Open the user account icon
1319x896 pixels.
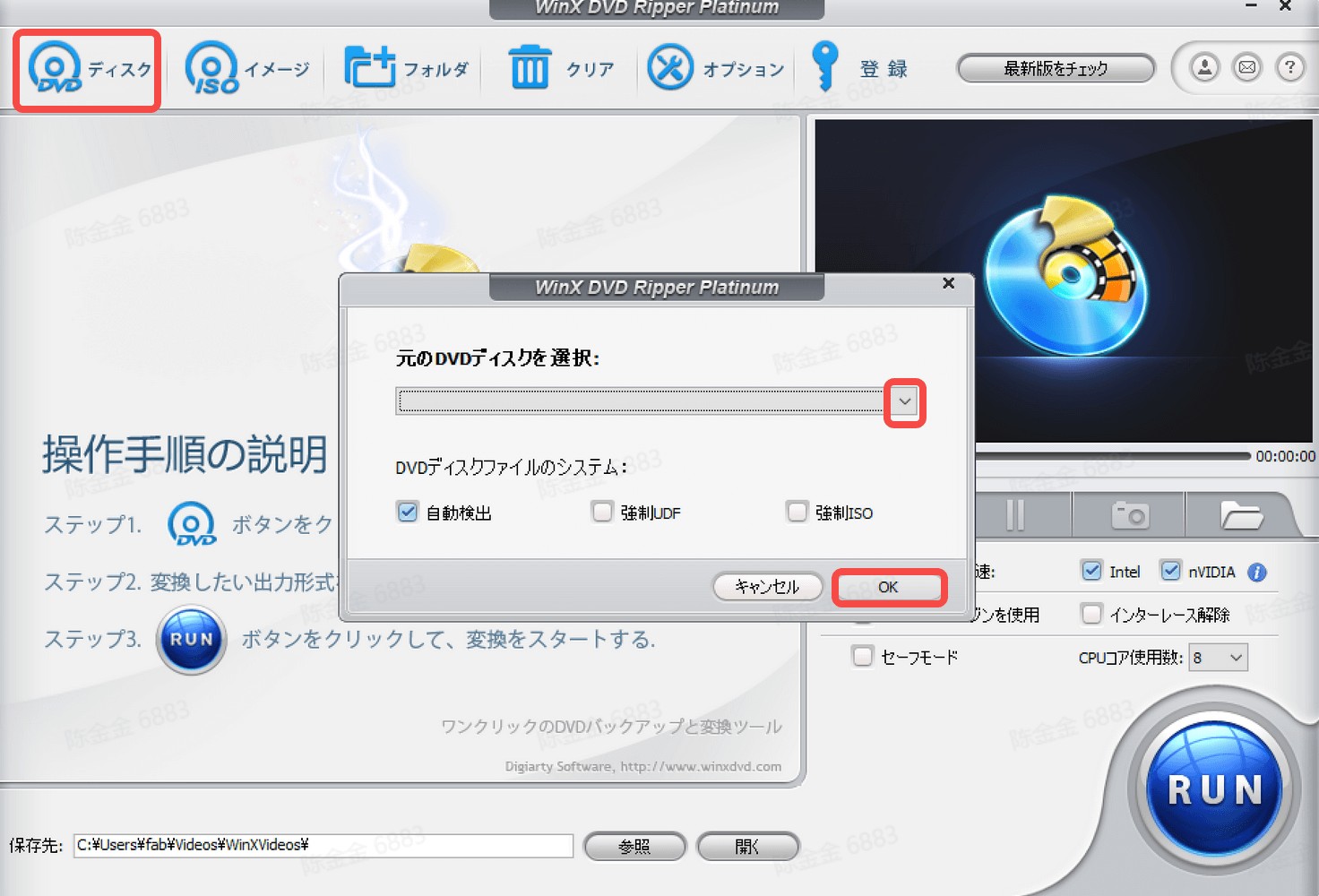(1204, 67)
